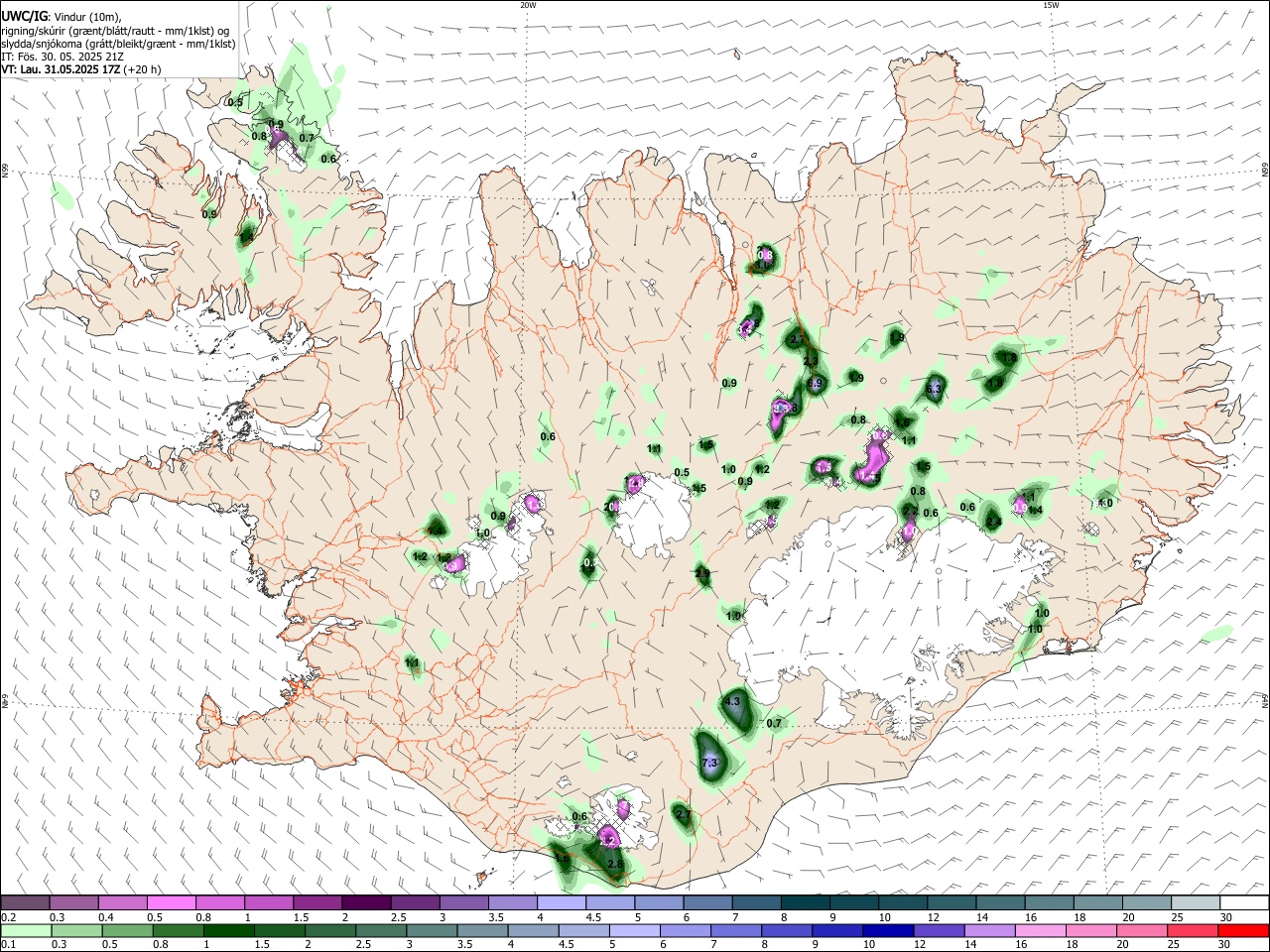1270x952 pixels.
Task: Pick the white swatch labeled 30 in the upper row
Action: (1244, 903)
